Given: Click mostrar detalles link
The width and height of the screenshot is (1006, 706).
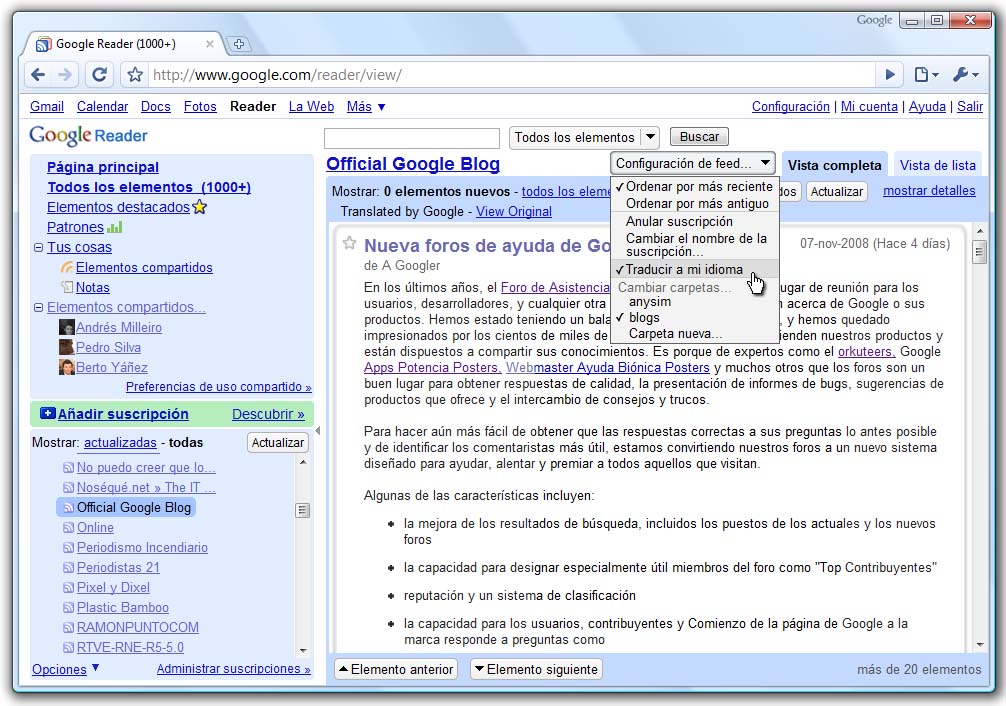Looking at the screenshot, I should point(929,191).
